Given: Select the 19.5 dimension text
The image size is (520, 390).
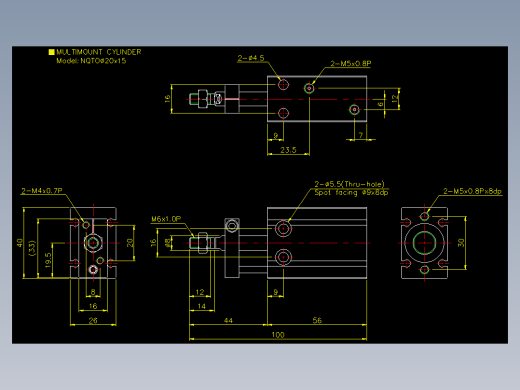Looking at the screenshot, I should (48, 260).
